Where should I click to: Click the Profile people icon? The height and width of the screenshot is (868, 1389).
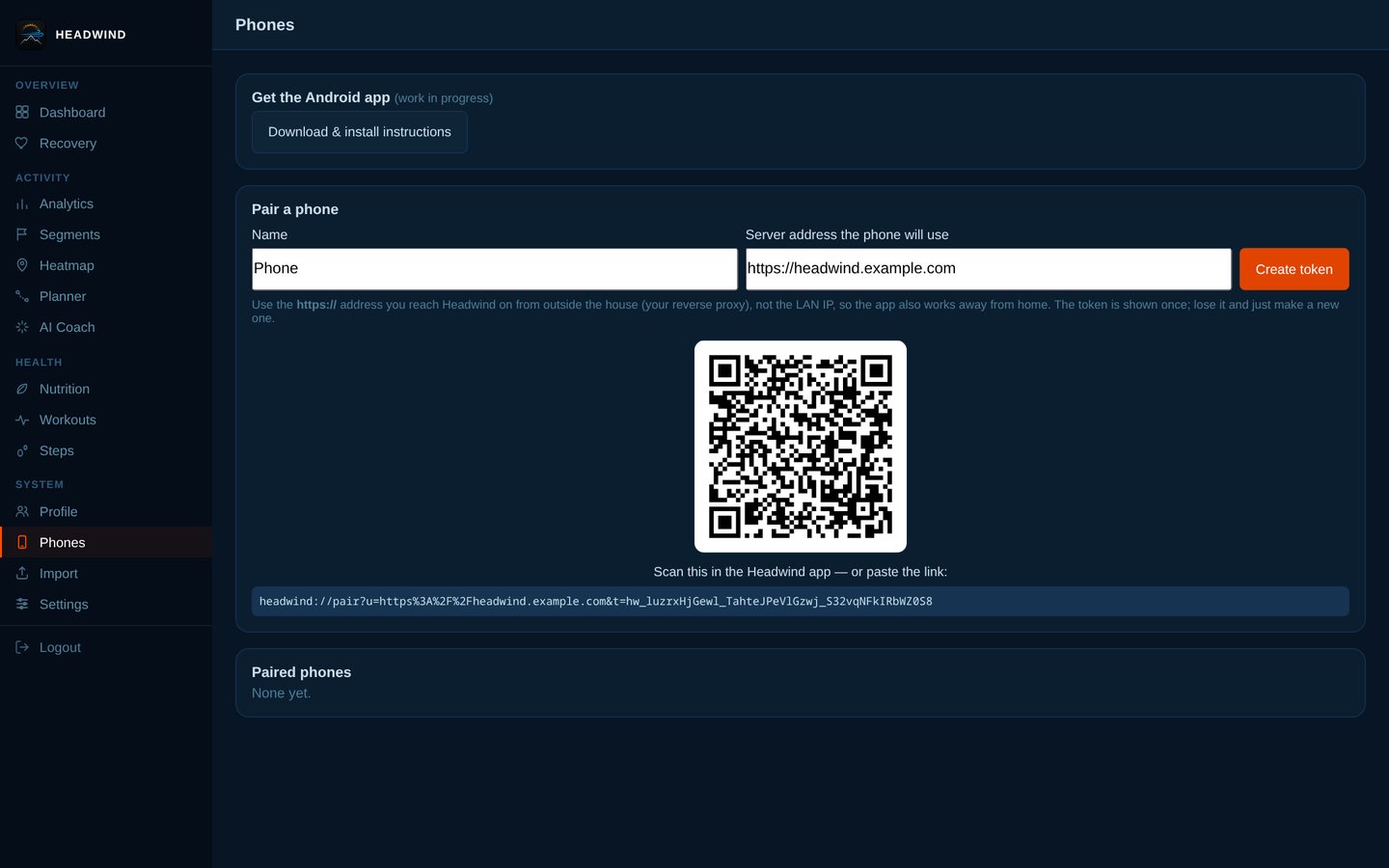[22, 511]
